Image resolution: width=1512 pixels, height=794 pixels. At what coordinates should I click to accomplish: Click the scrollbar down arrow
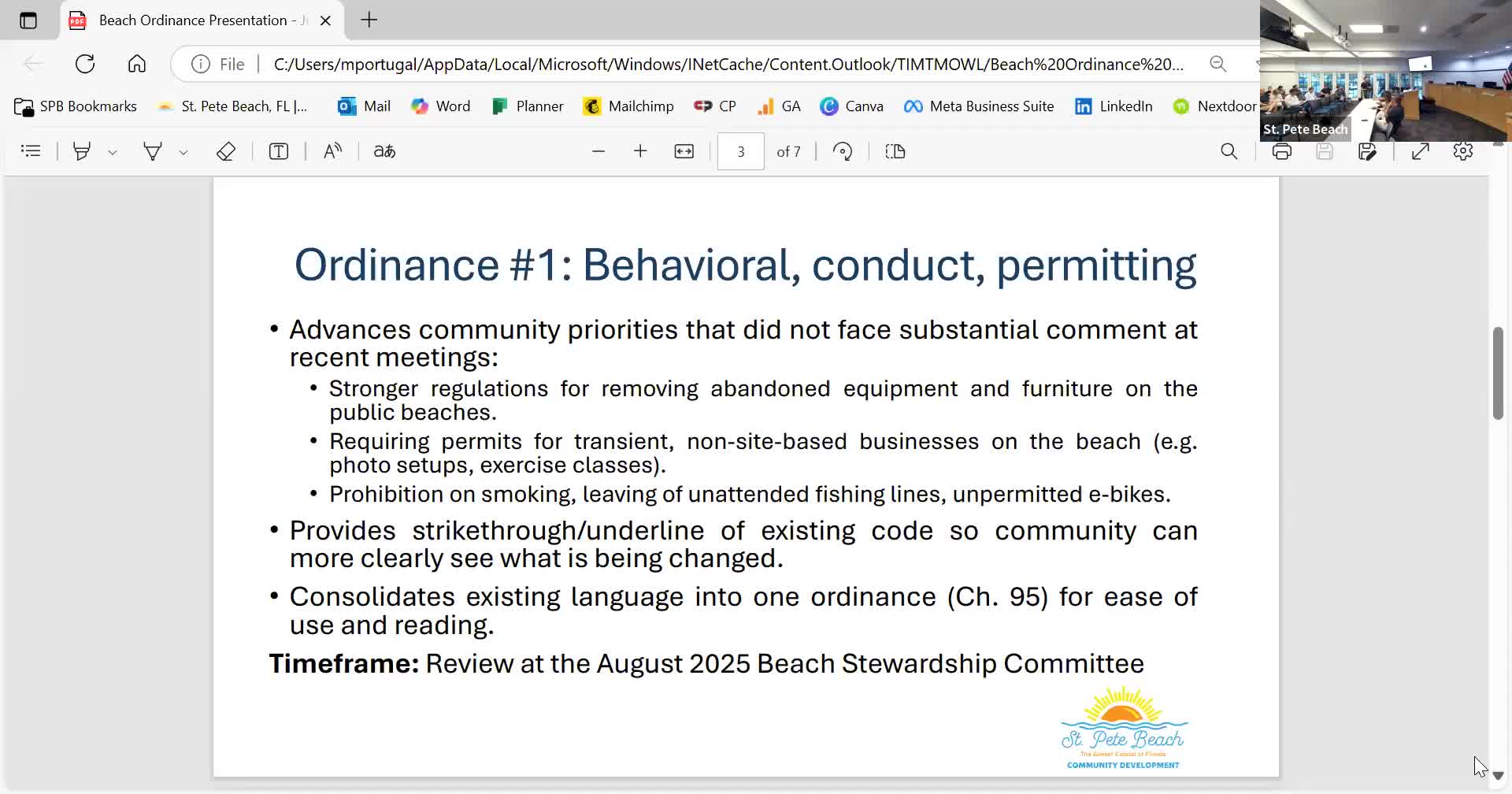click(x=1498, y=776)
